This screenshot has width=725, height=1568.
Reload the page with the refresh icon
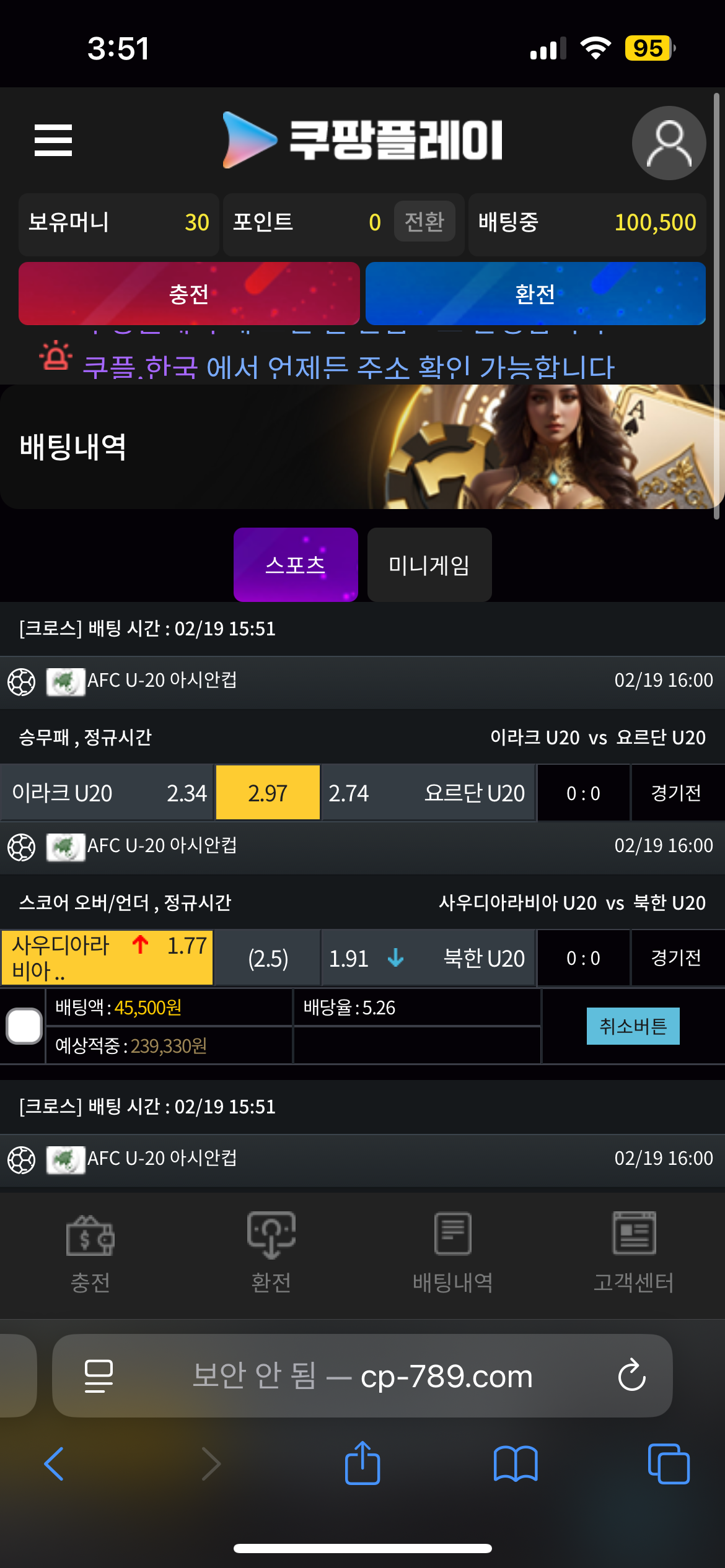click(632, 1375)
